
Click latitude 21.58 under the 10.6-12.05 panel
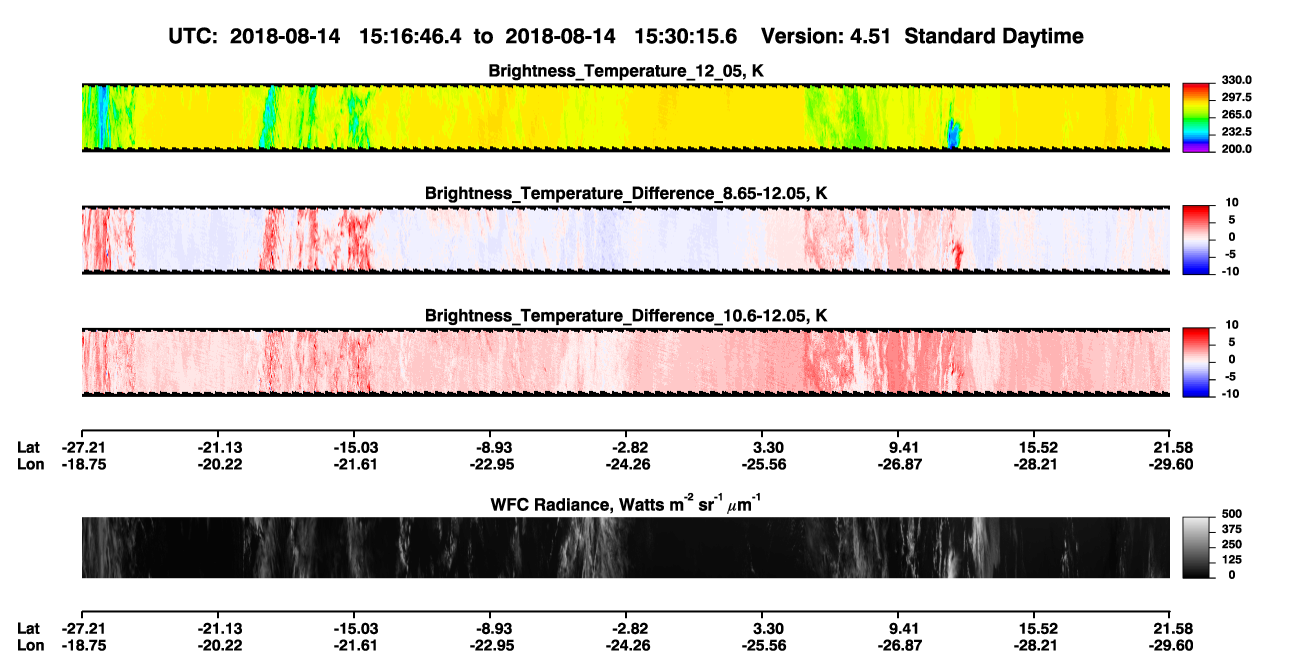coord(1172,448)
